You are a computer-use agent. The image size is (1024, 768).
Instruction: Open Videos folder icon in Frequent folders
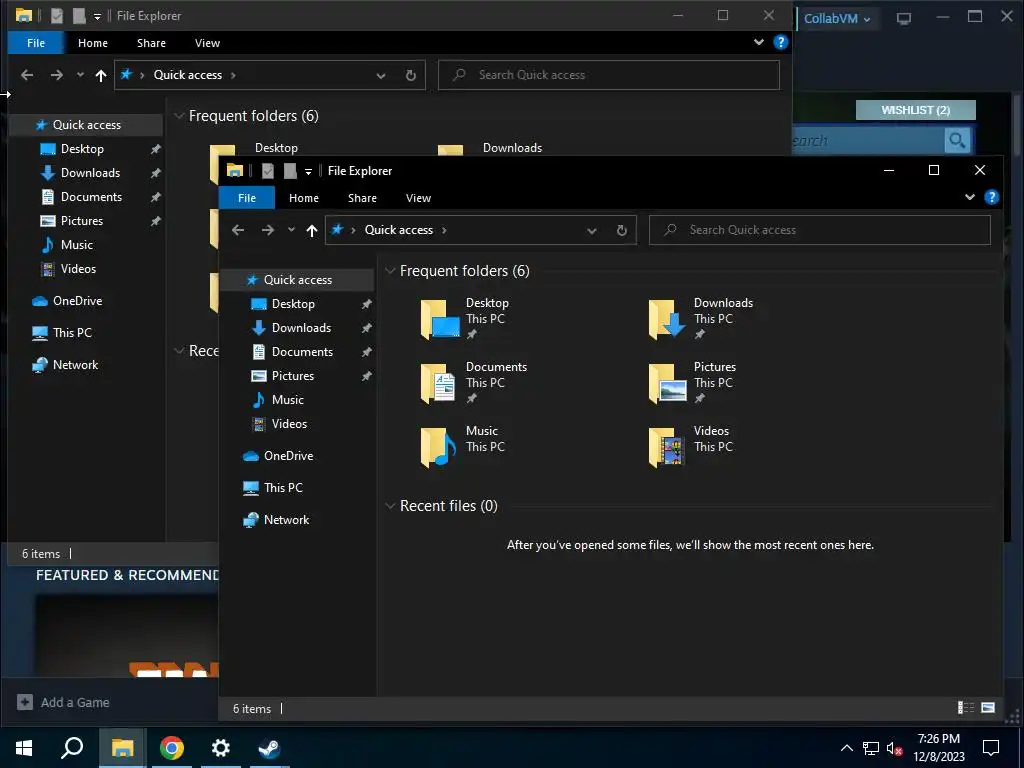[667, 447]
